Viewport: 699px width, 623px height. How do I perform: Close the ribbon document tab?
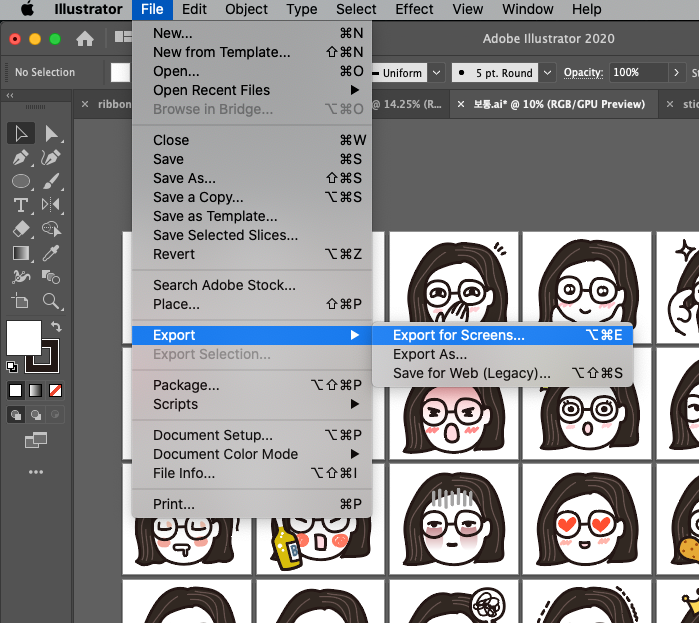click(85, 104)
